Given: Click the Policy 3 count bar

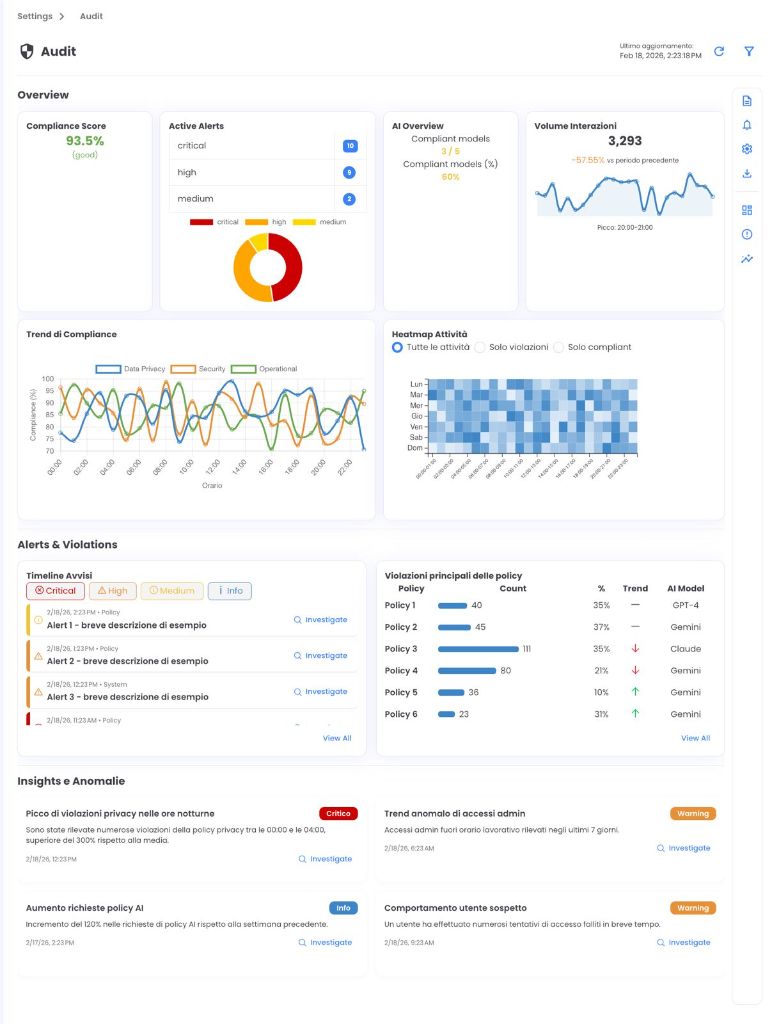Looking at the screenshot, I should coord(478,649).
